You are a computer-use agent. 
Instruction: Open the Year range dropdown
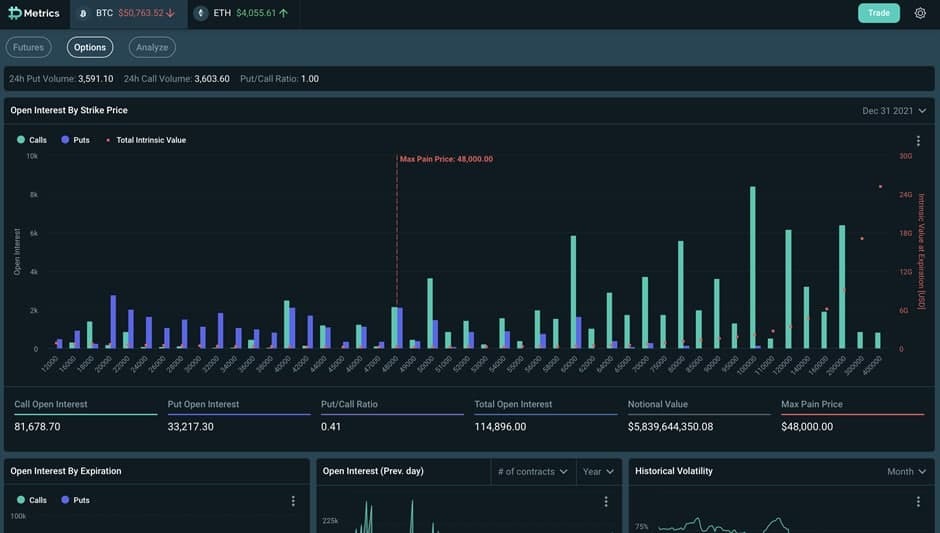pos(598,472)
